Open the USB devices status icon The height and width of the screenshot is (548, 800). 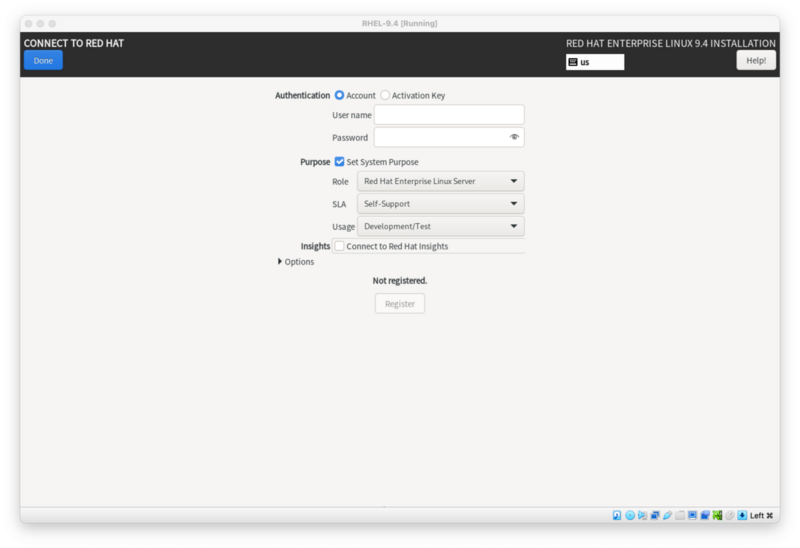667,515
